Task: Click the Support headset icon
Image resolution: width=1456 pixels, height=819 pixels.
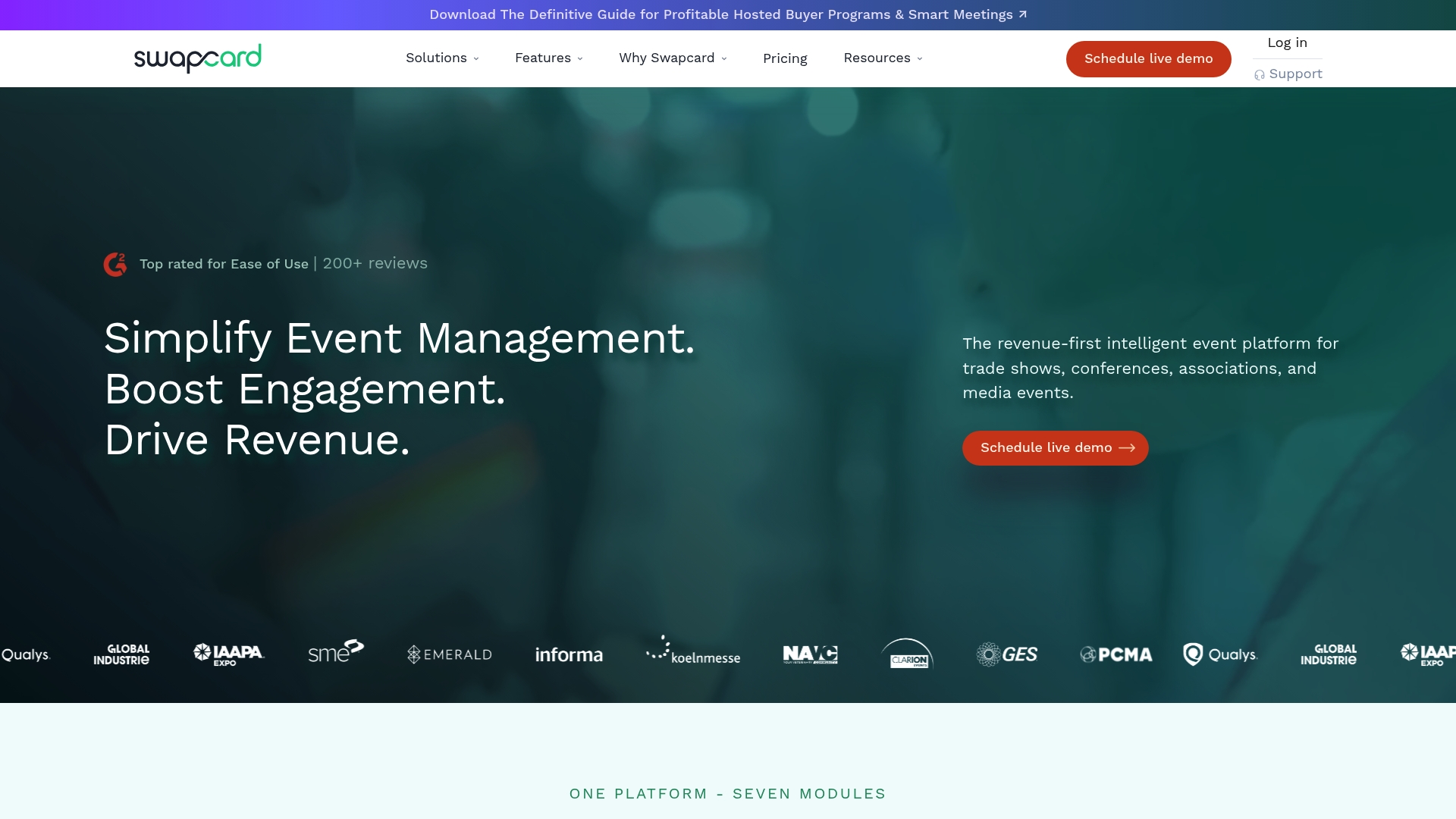Action: click(1259, 74)
